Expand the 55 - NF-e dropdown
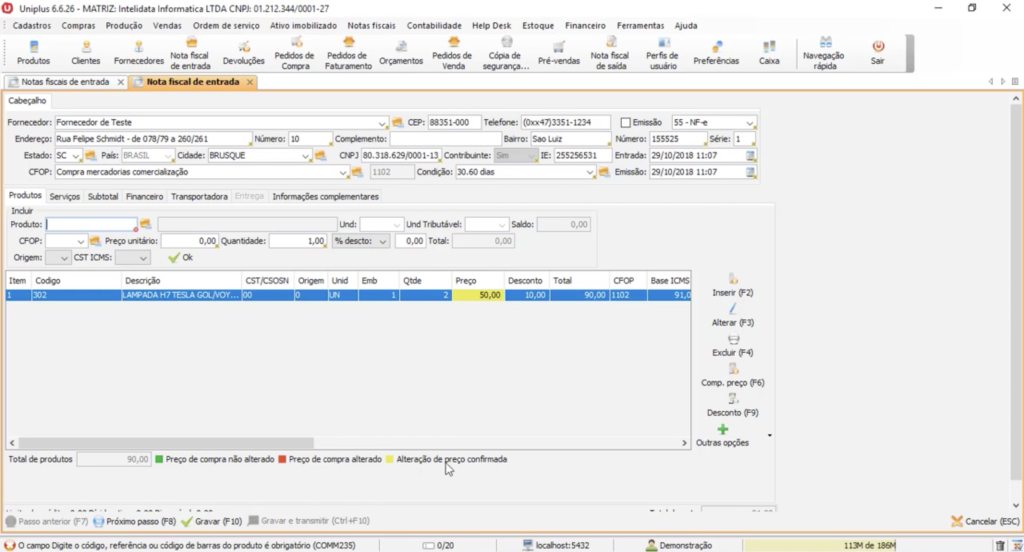Image resolution: width=1024 pixels, height=552 pixels. 750,122
